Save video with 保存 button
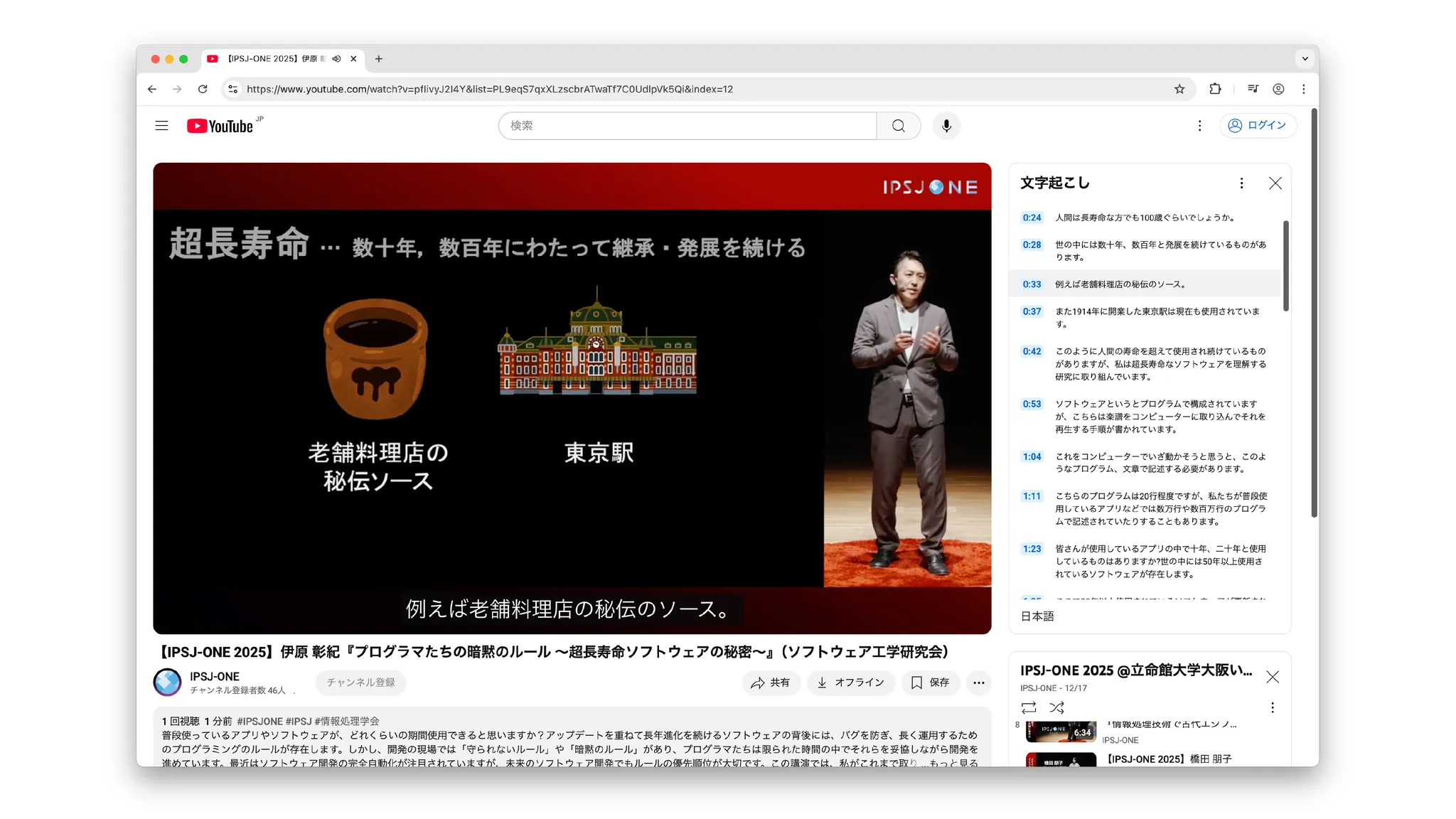 [931, 682]
